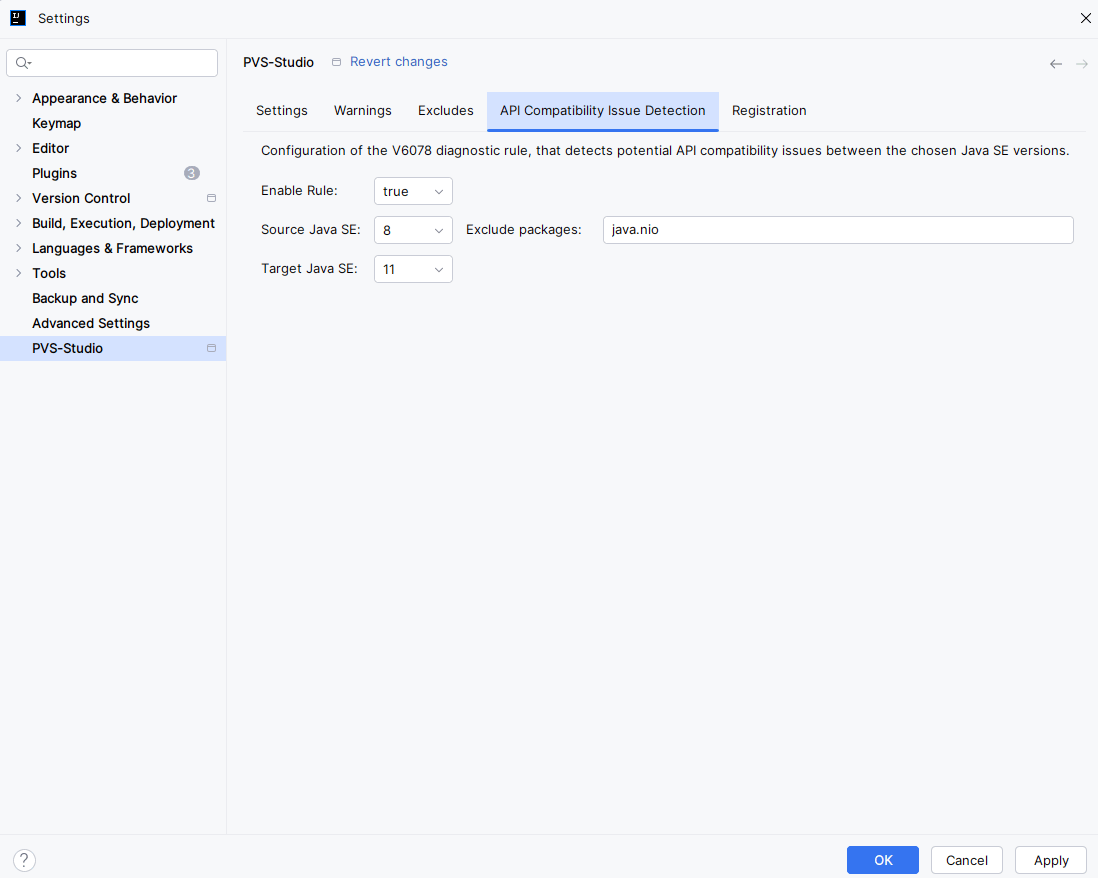Expand the Editor section
The width and height of the screenshot is (1098, 878).
pos(19,148)
